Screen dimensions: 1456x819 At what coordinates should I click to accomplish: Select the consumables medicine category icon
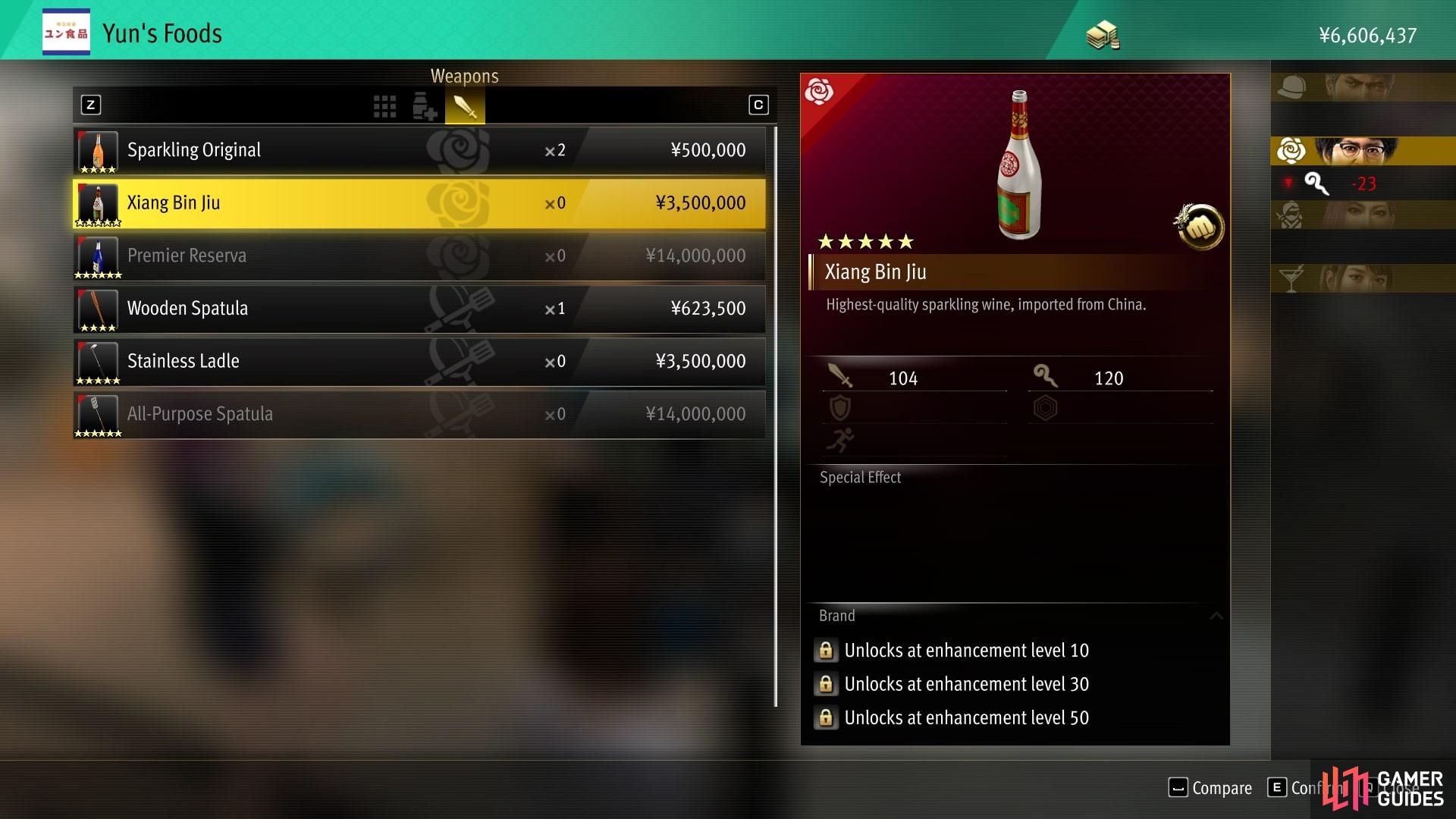[x=425, y=106]
